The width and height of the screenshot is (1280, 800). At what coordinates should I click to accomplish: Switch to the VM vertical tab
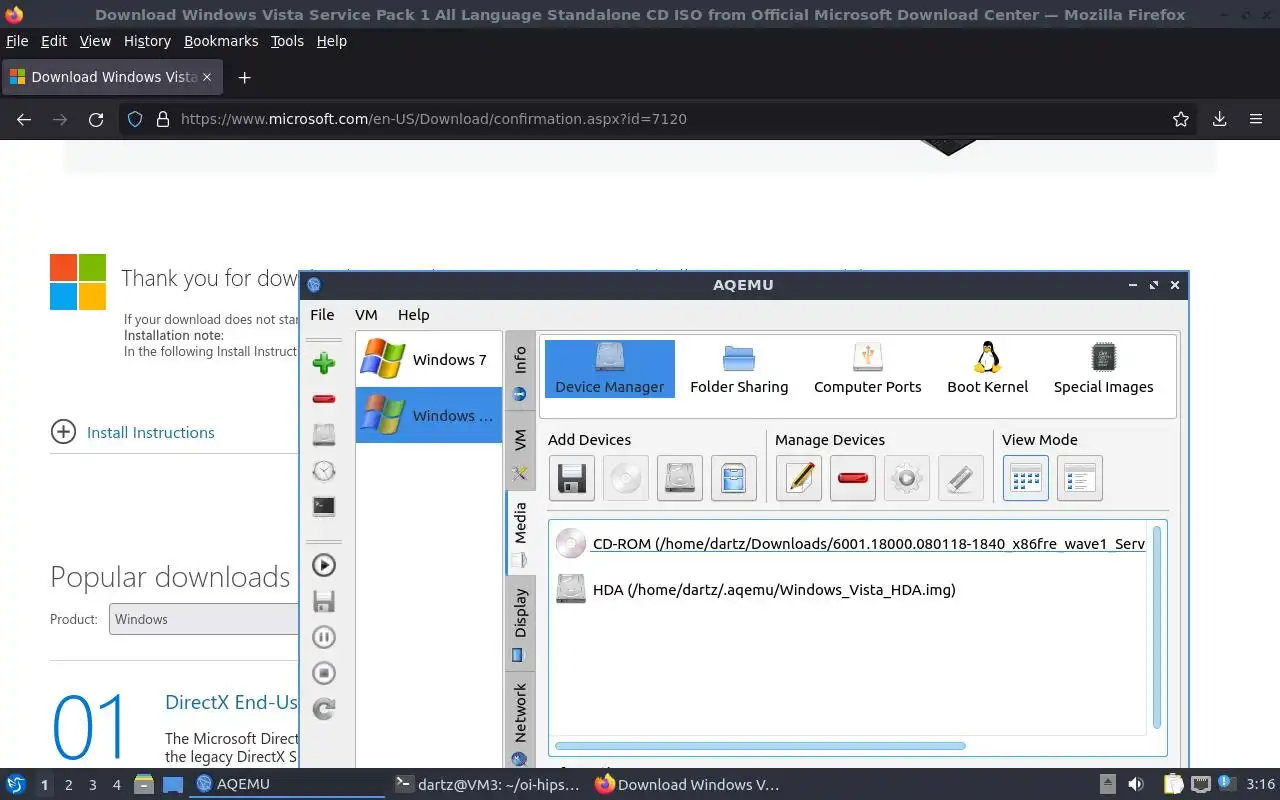pyautogui.click(x=520, y=450)
